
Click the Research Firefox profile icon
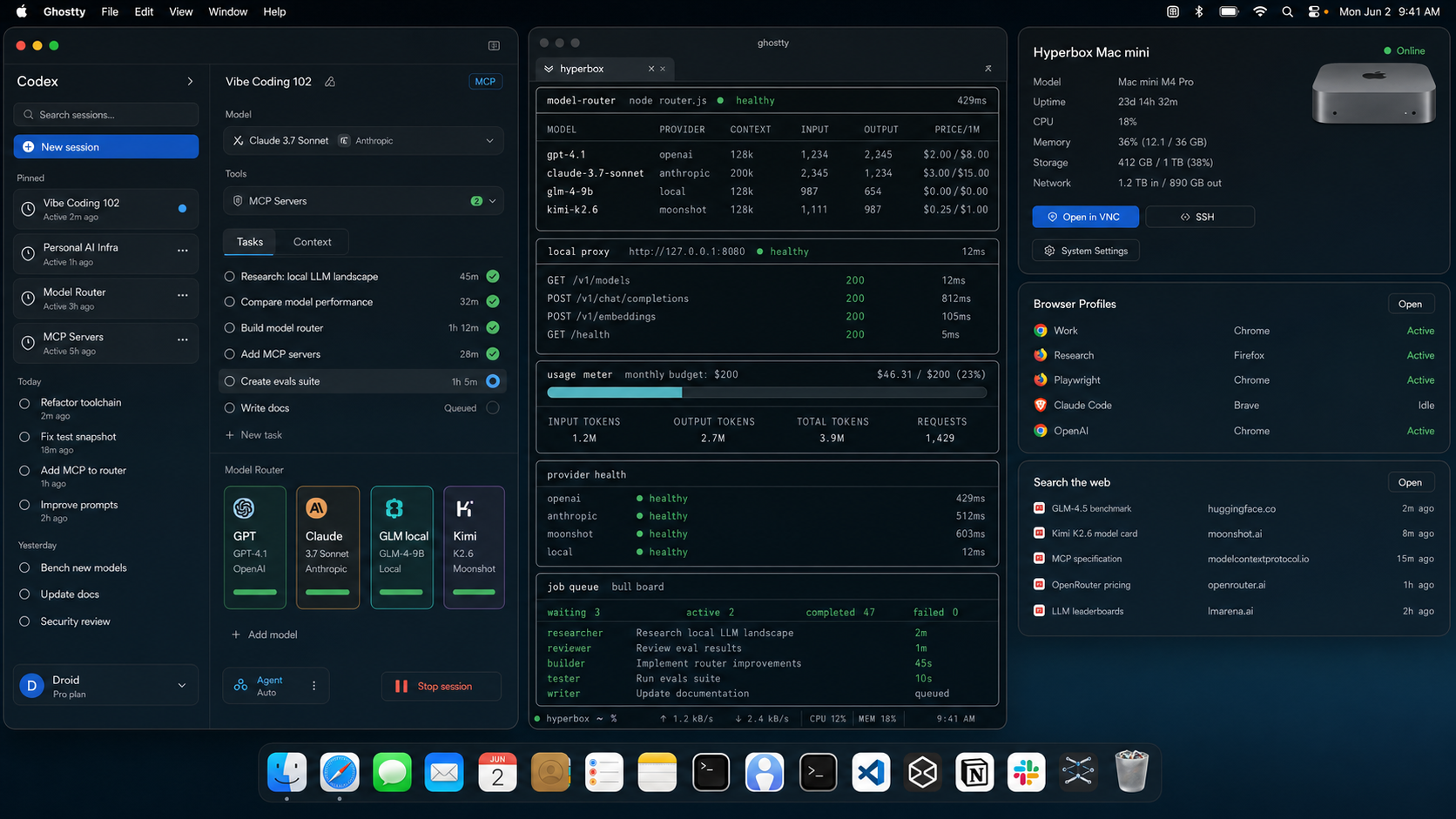click(1040, 355)
